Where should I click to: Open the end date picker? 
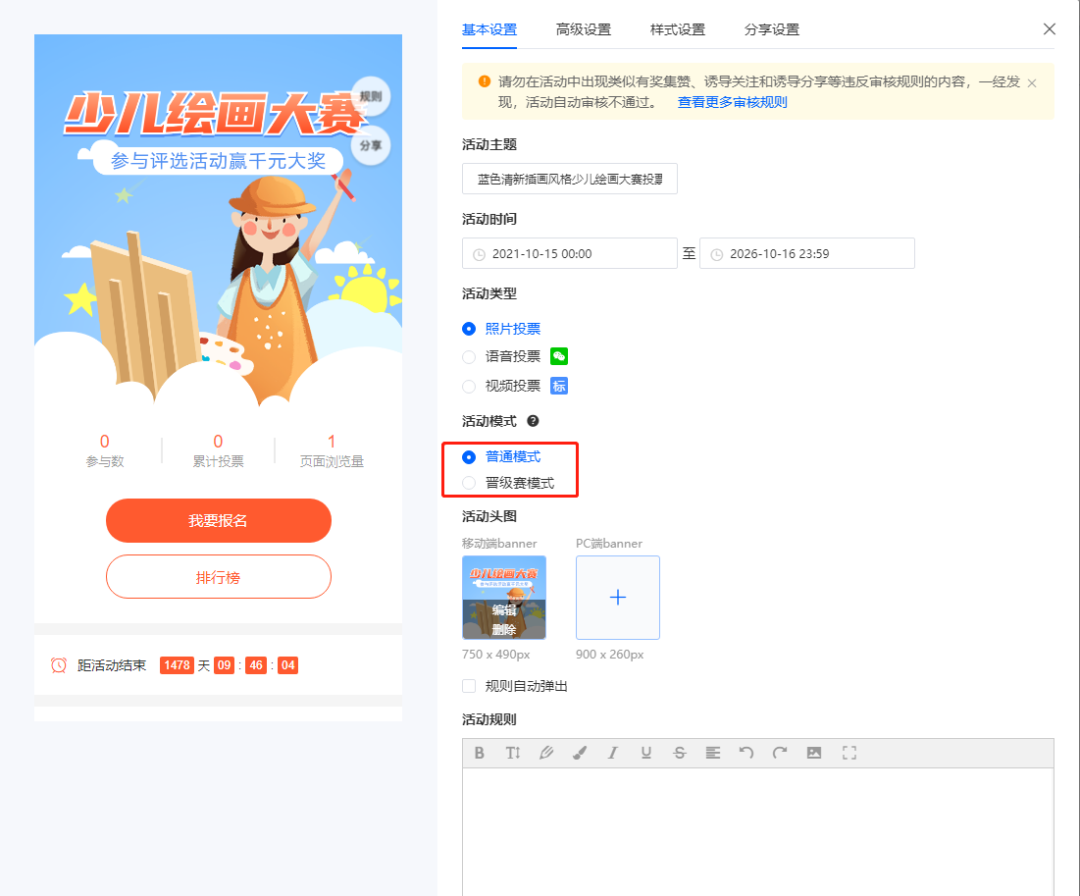[807, 253]
